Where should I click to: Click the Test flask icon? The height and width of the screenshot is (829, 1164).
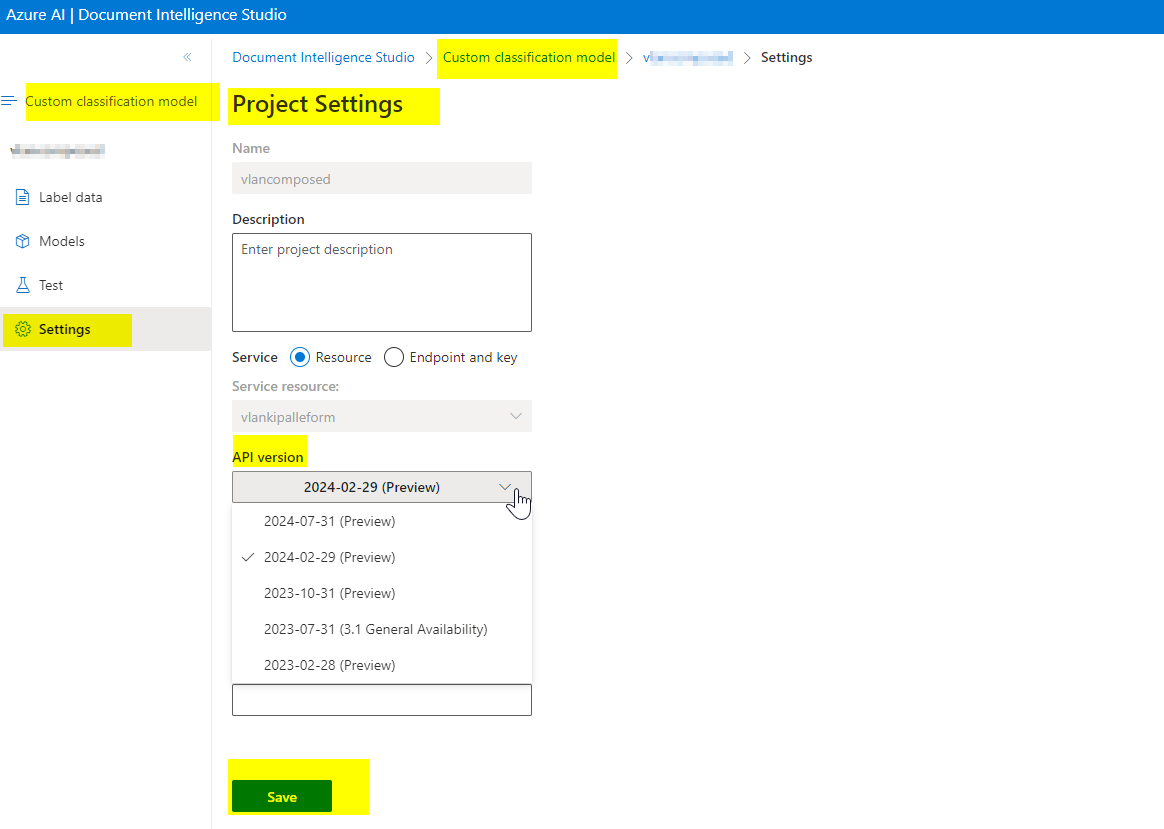coord(22,285)
